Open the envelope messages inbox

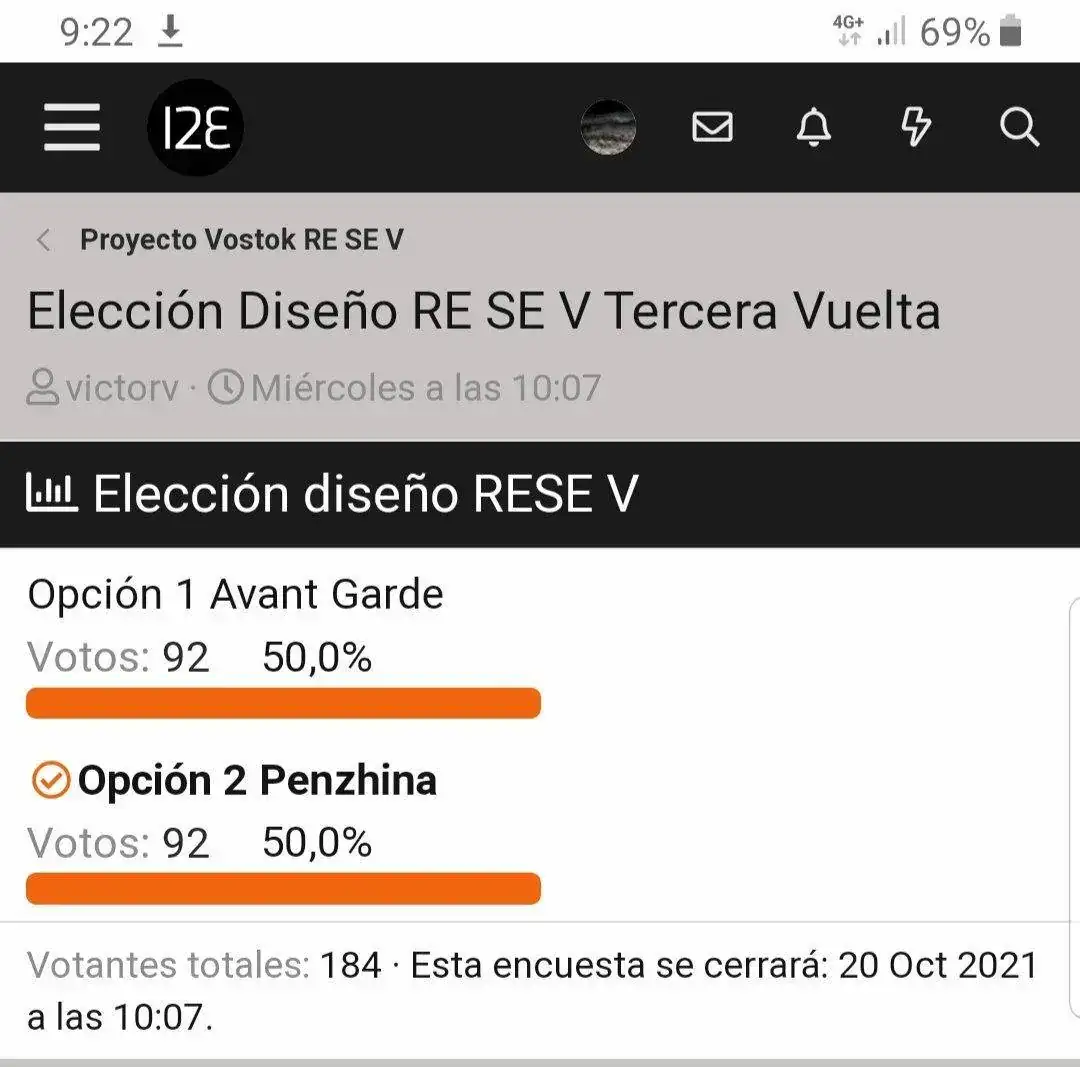[x=712, y=127]
